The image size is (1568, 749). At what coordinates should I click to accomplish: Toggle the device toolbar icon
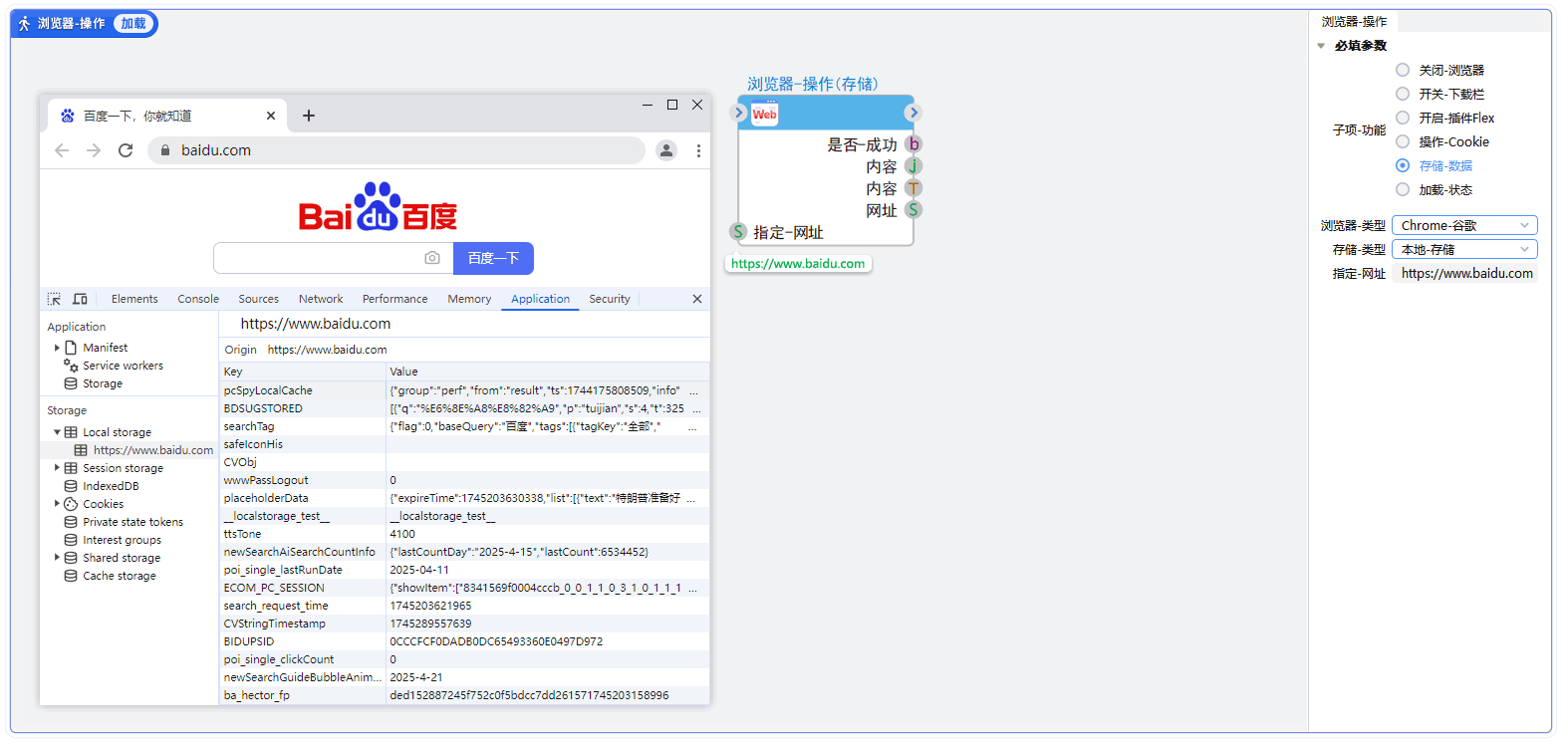pos(81,299)
